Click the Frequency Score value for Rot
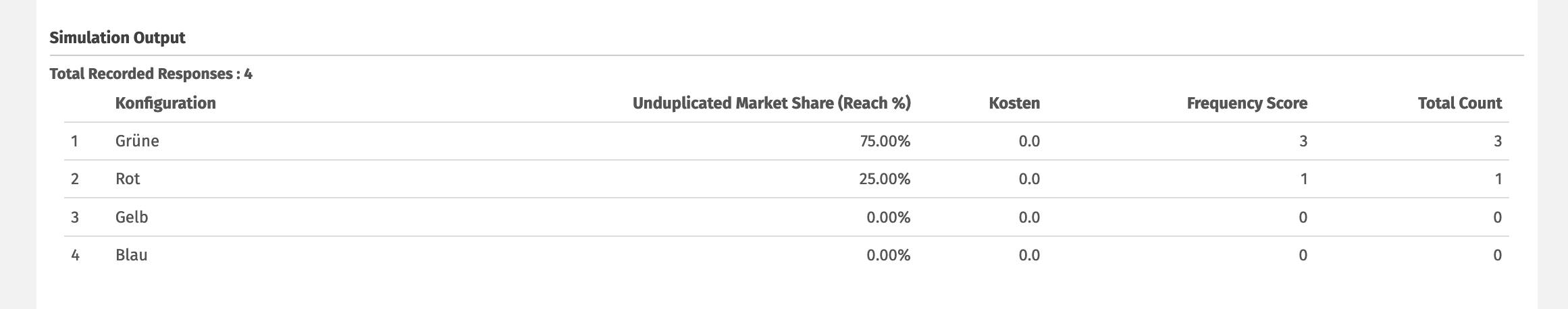The image size is (1568, 309). pos(1303,179)
